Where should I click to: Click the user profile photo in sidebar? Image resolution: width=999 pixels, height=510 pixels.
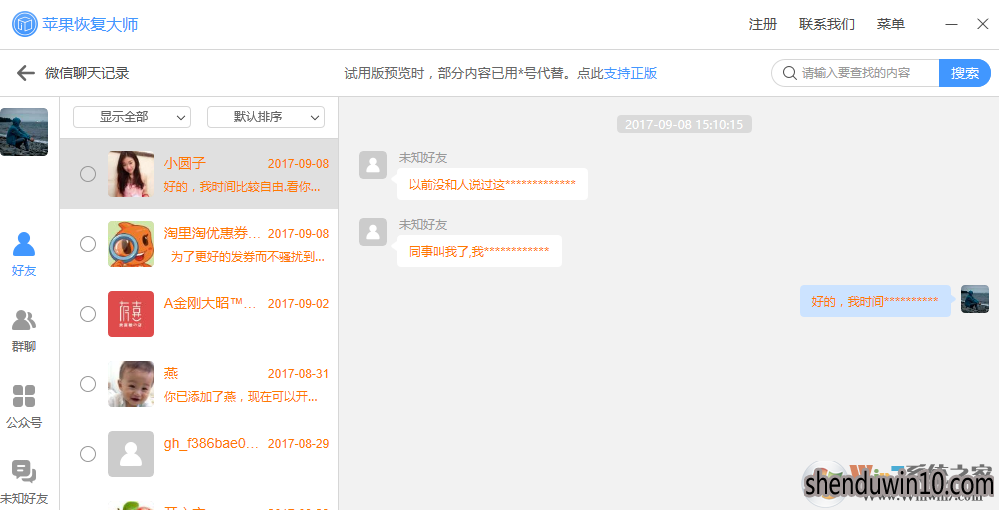(x=24, y=132)
